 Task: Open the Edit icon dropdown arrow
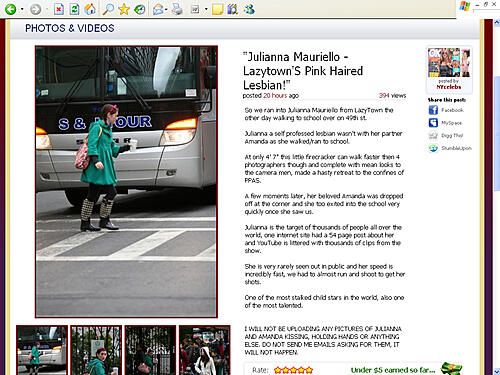(206, 9)
